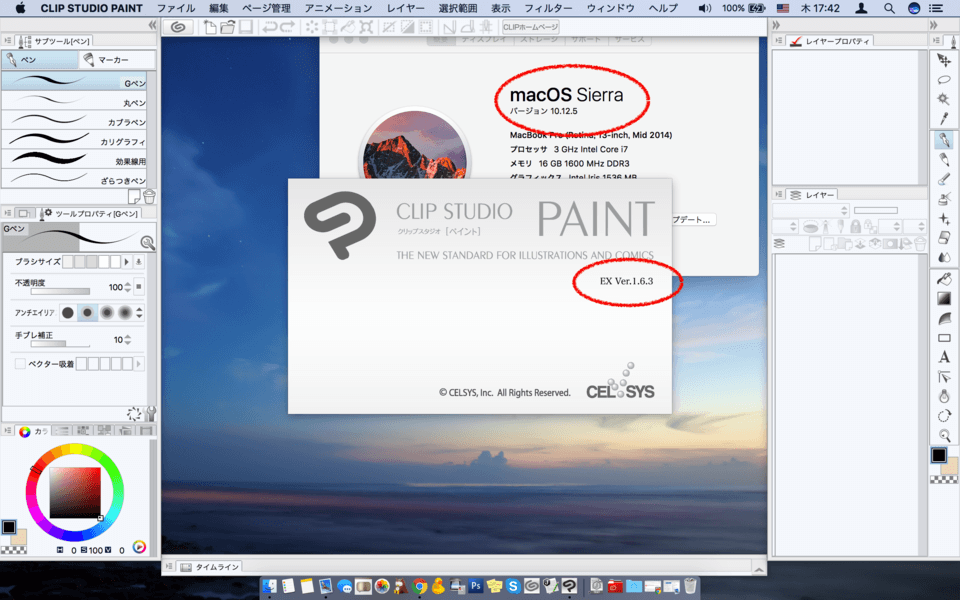Adjust 不透明度 value stepper
The height and width of the screenshot is (600, 960).
tap(127, 287)
